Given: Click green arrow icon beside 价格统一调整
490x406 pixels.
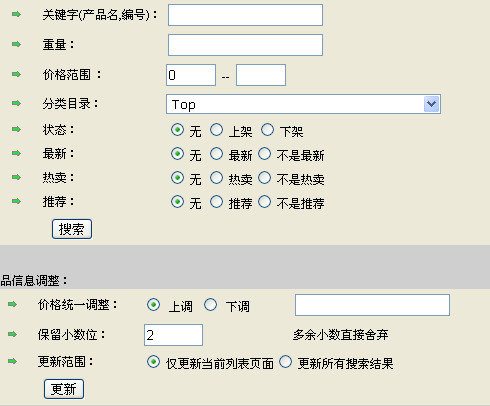Looking at the screenshot, I should (12, 304).
